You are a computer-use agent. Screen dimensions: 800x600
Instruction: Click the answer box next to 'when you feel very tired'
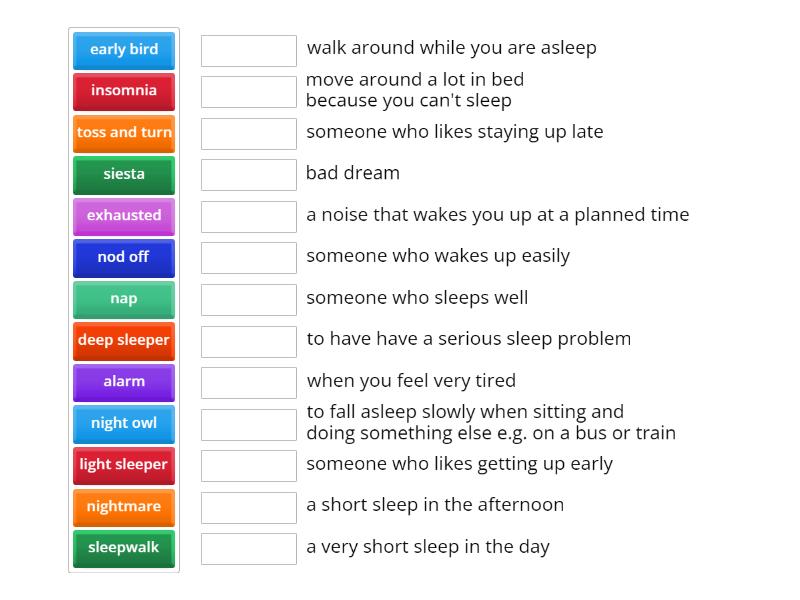248,381
